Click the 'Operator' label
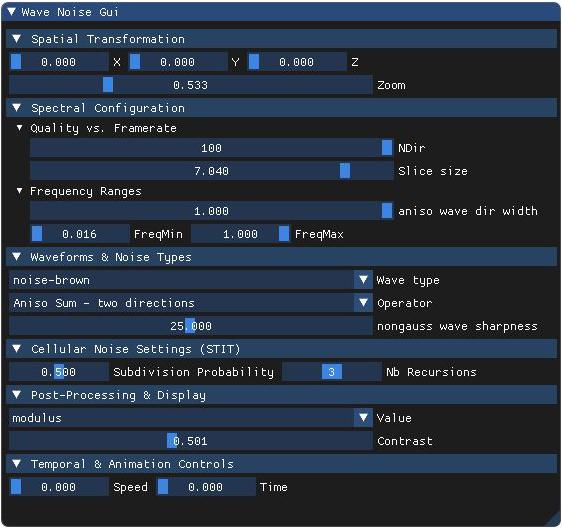This screenshot has width=562, height=528. (404, 303)
